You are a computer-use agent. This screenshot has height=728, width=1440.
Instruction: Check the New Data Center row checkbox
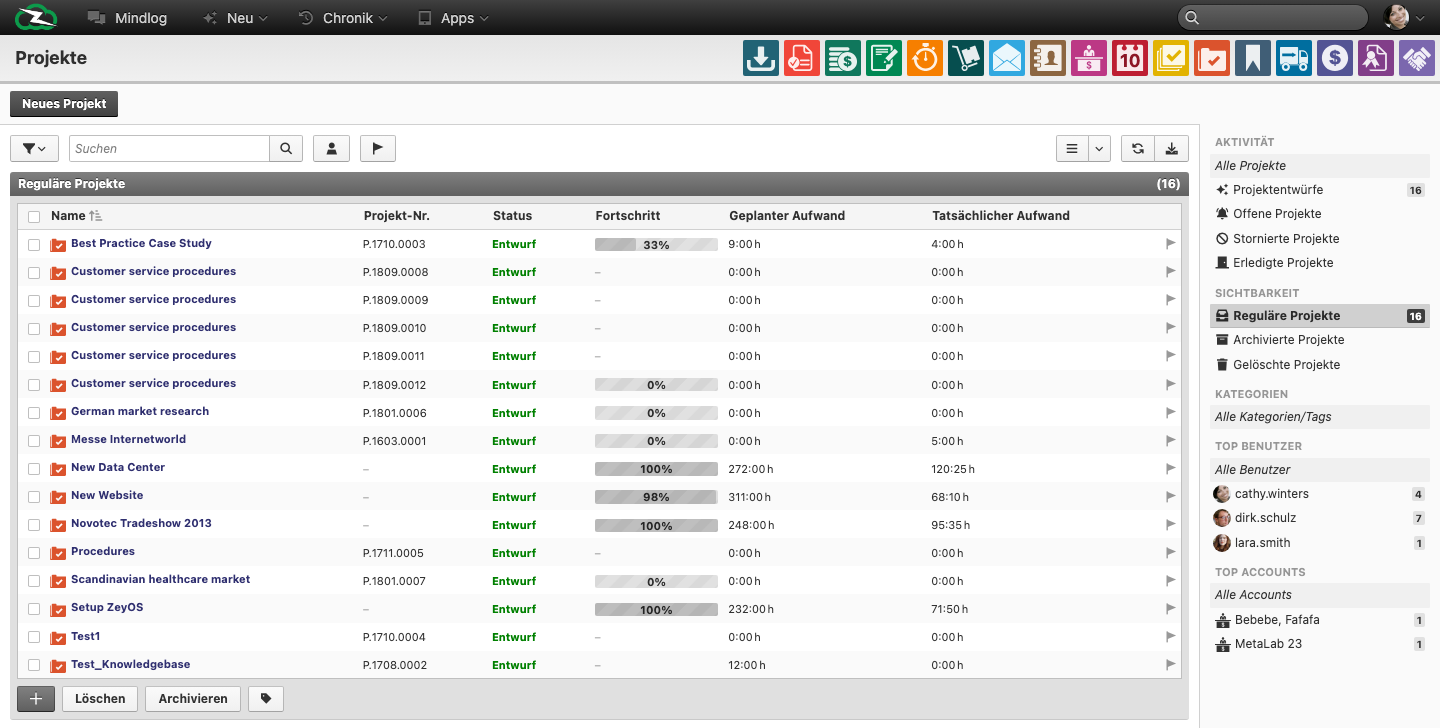click(34, 468)
